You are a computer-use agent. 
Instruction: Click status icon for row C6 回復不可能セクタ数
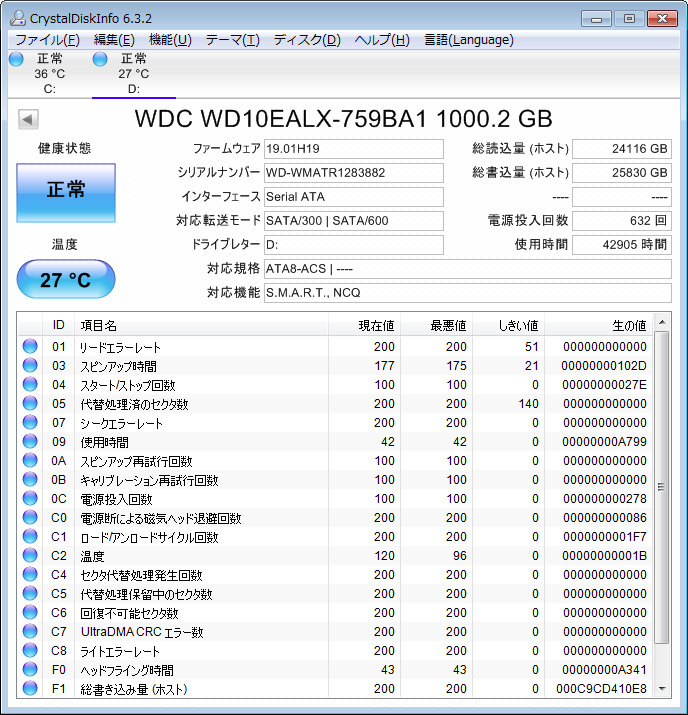tap(30, 612)
